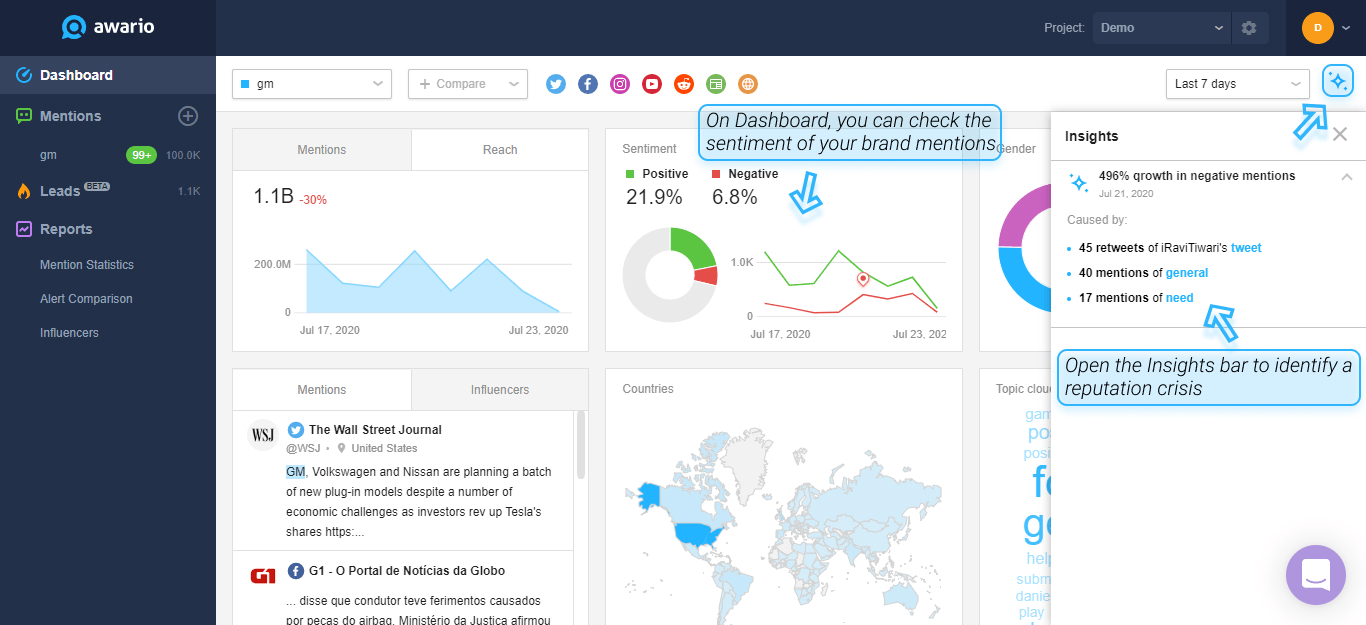Switch to the Mentions list tab
Screen dimensions: 1366x625
tap(322, 390)
